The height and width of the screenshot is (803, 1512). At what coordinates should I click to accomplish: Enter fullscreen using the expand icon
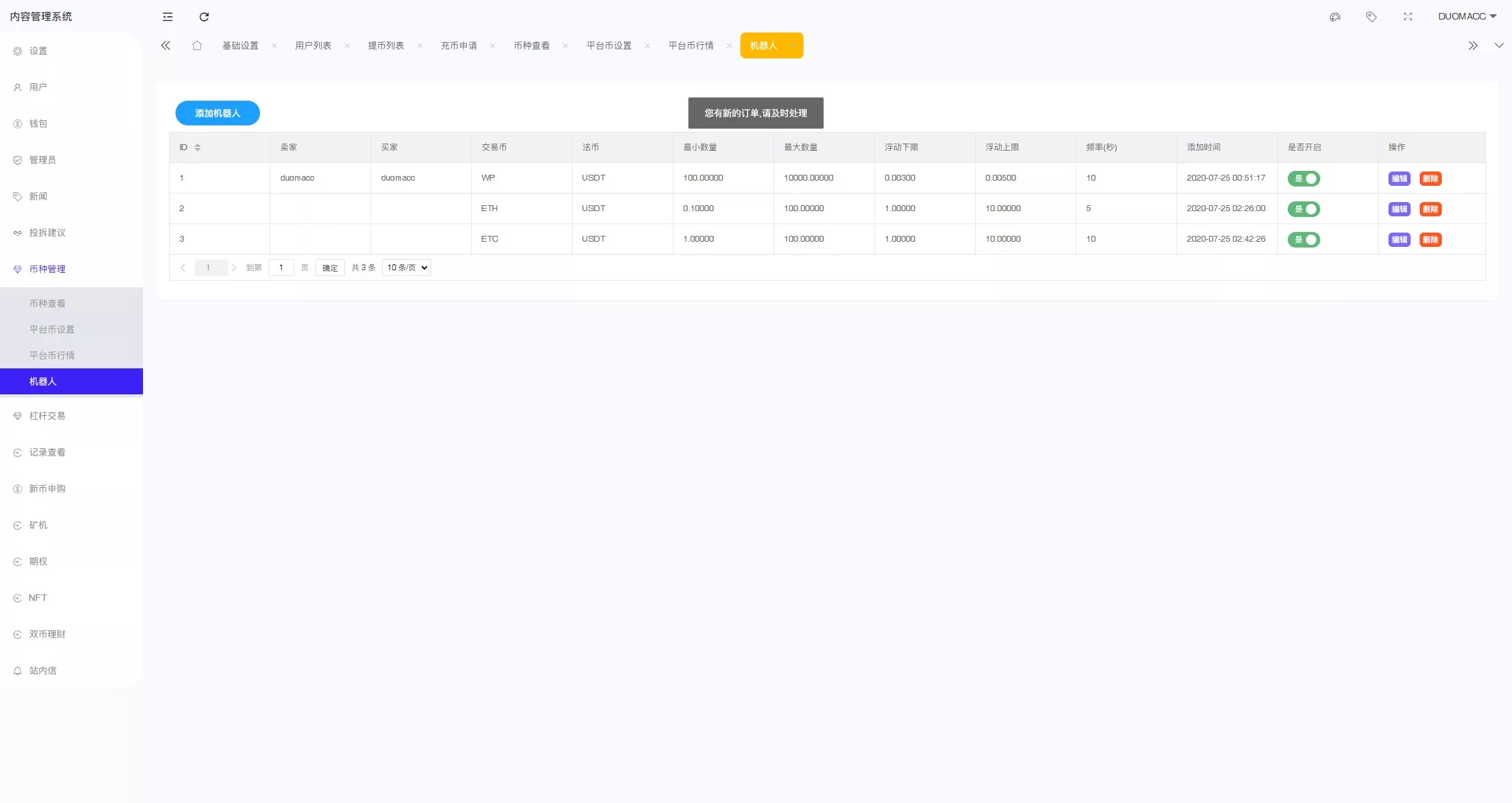1407,17
